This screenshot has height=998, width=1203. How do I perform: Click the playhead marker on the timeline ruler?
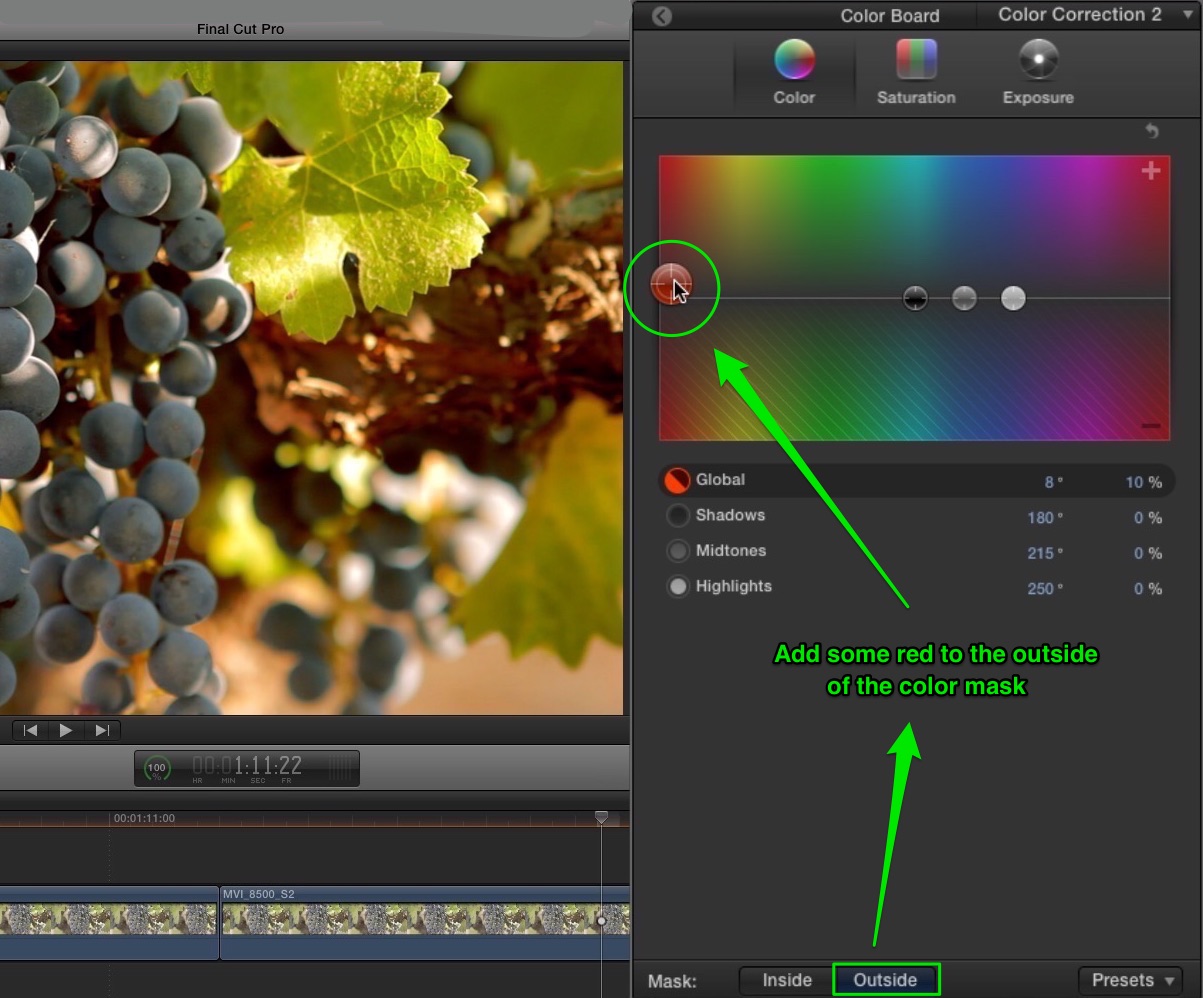(601, 818)
